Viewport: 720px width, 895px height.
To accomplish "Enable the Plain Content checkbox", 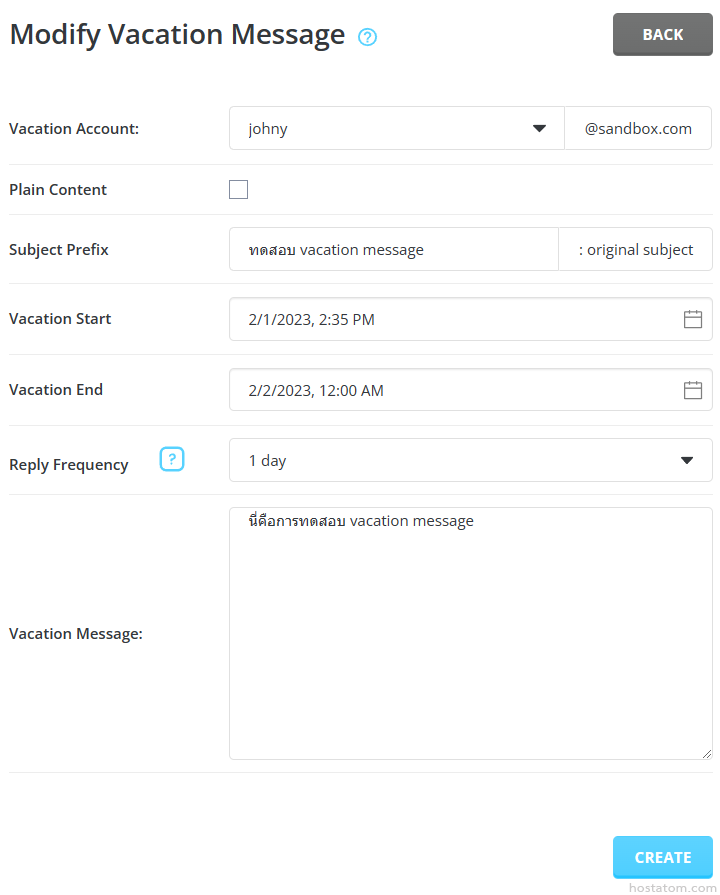I will (x=238, y=190).
